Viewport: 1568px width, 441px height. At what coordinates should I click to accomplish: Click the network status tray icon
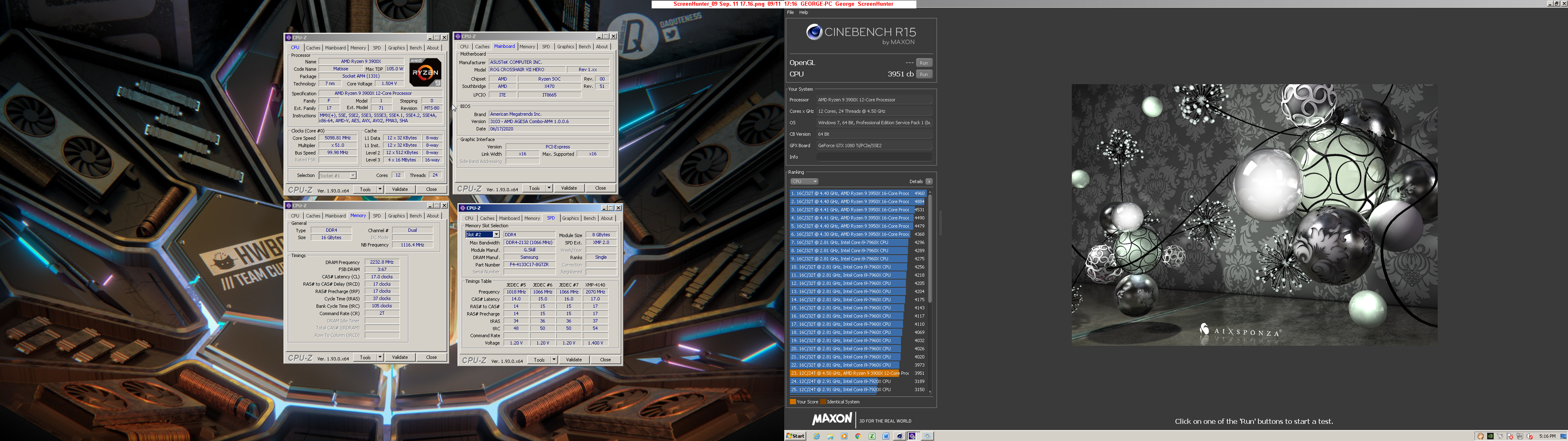[x=1520, y=436]
